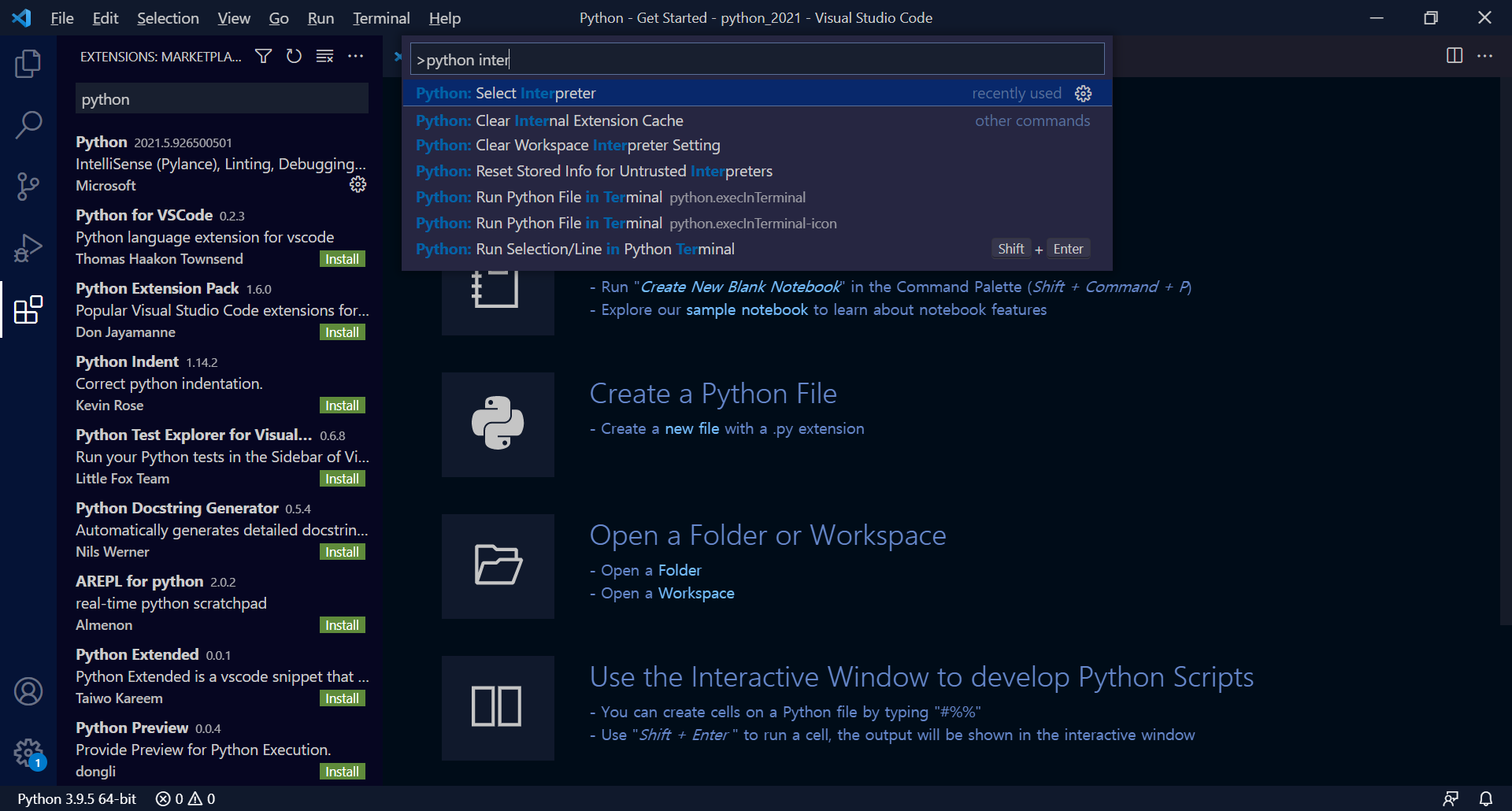Click the new file link
The height and width of the screenshot is (811, 1512).
click(x=691, y=429)
